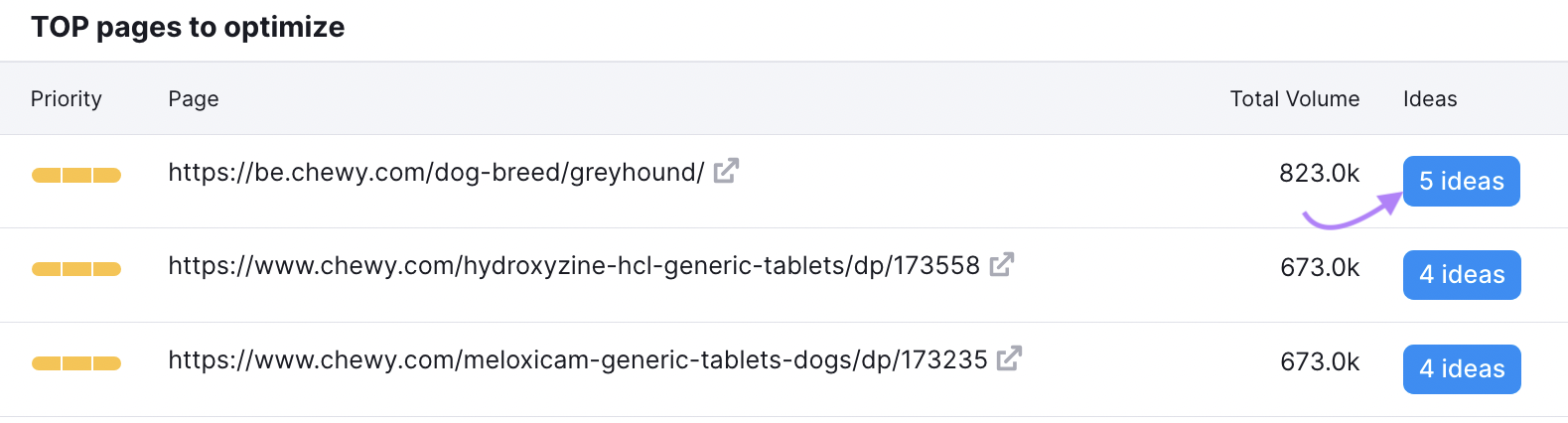
Task: Open the meloxicam-generic-tablets-dogs URL
Action: (577, 360)
